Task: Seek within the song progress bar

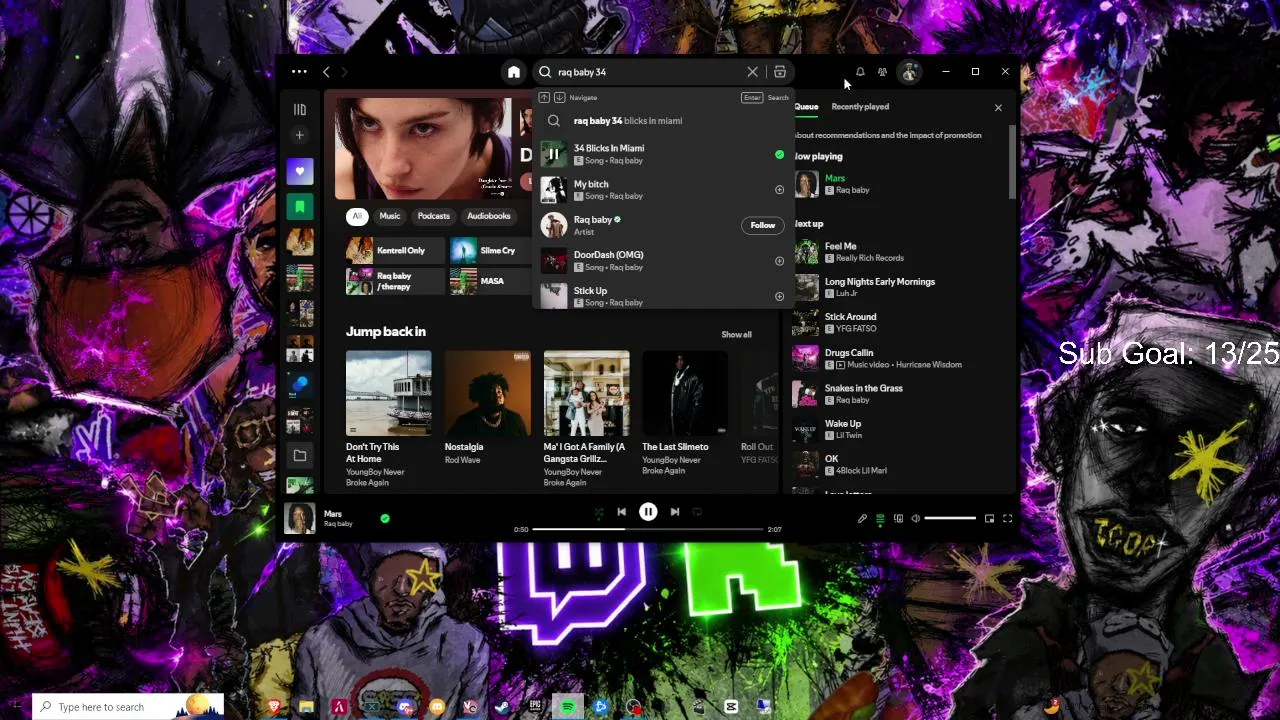Action: click(x=648, y=529)
